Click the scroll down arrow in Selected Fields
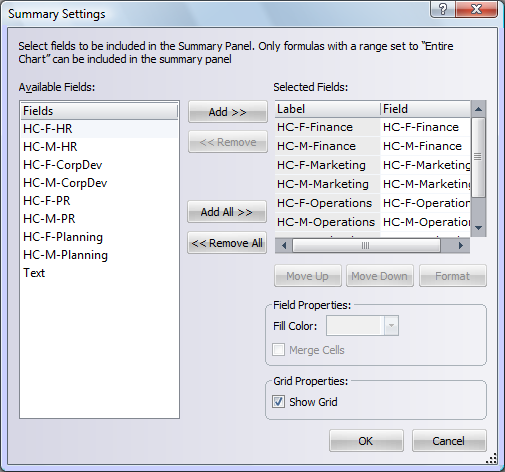The image size is (505, 472). coord(478,228)
